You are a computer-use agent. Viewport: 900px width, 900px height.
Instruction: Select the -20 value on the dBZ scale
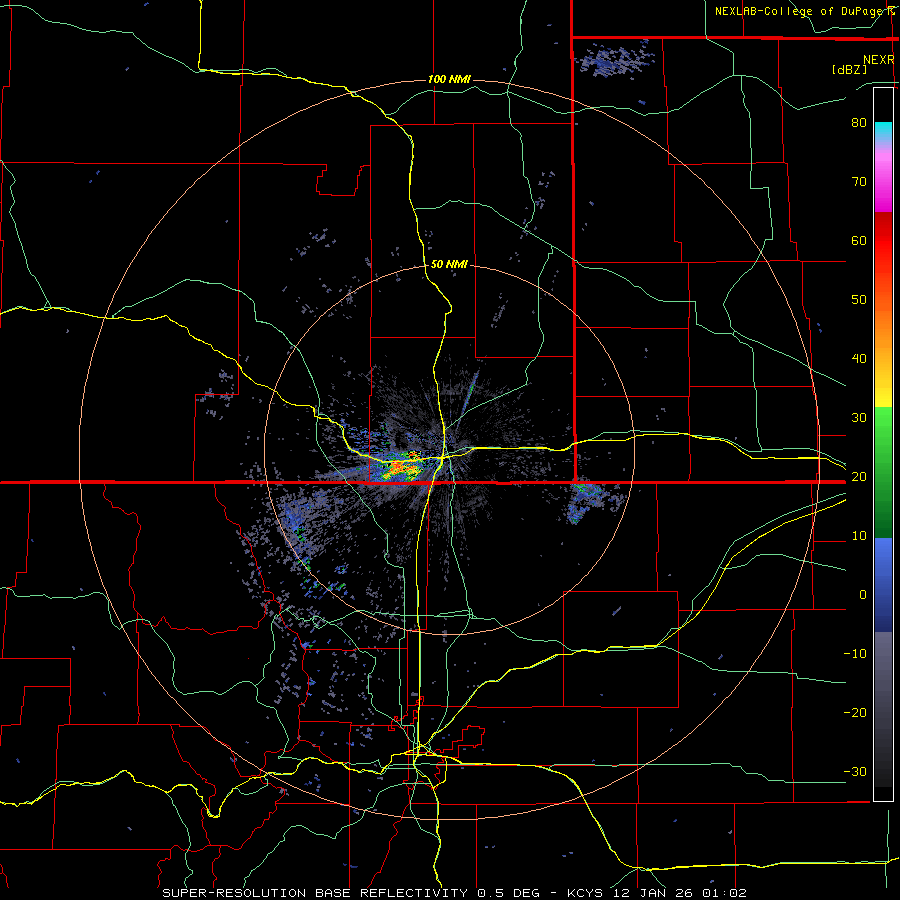pyautogui.click(x=855, y=713)
